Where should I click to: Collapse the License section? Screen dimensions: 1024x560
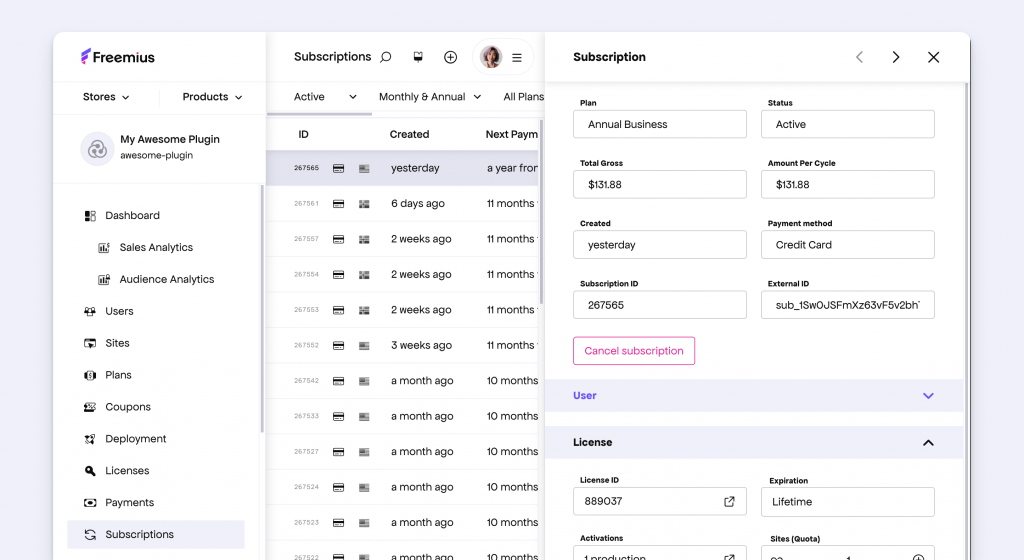(x=928, y=442)
